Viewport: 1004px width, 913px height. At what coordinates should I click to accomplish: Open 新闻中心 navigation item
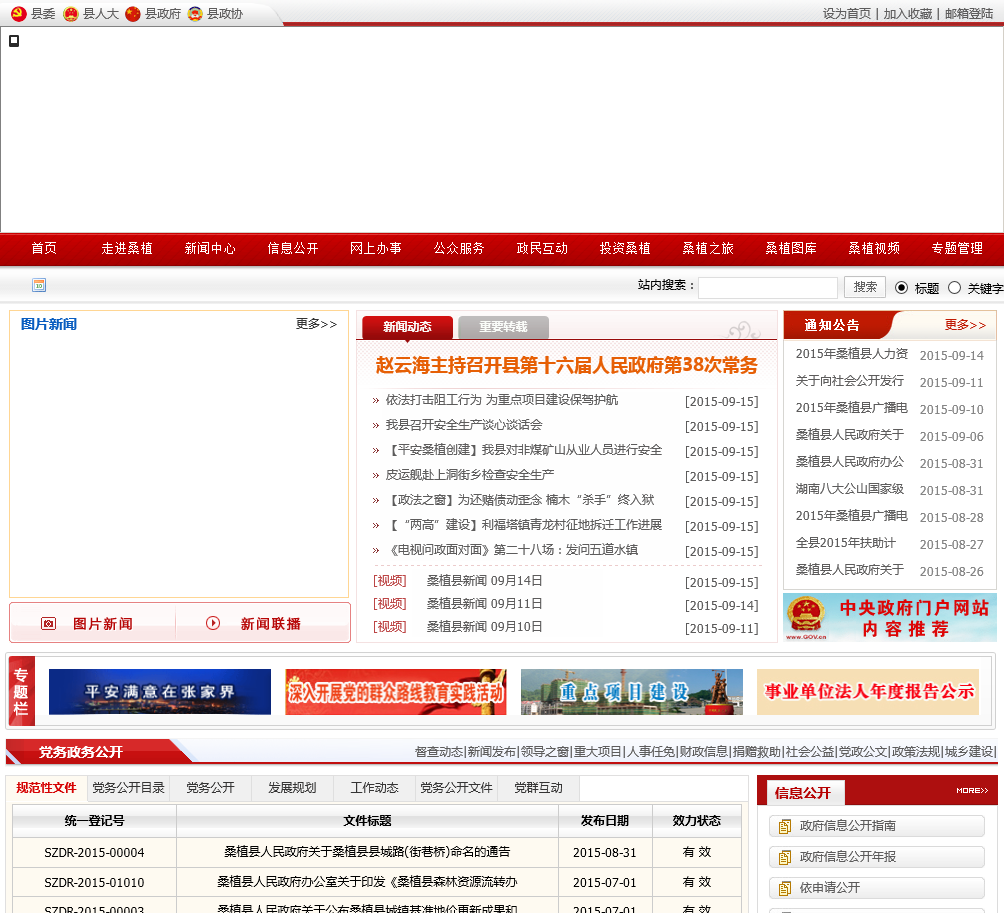pyautogui.click(x=210, y=248)
